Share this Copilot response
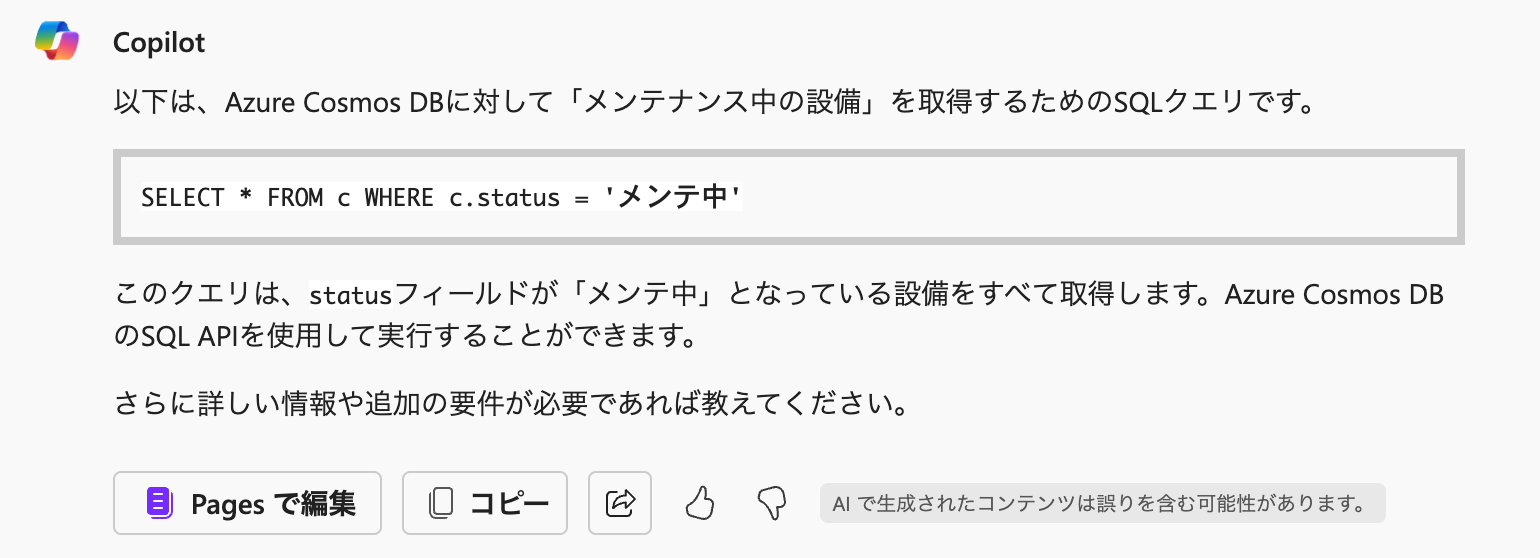The height and width of the screenshot is (558, 1540). [x=620, y=503]
